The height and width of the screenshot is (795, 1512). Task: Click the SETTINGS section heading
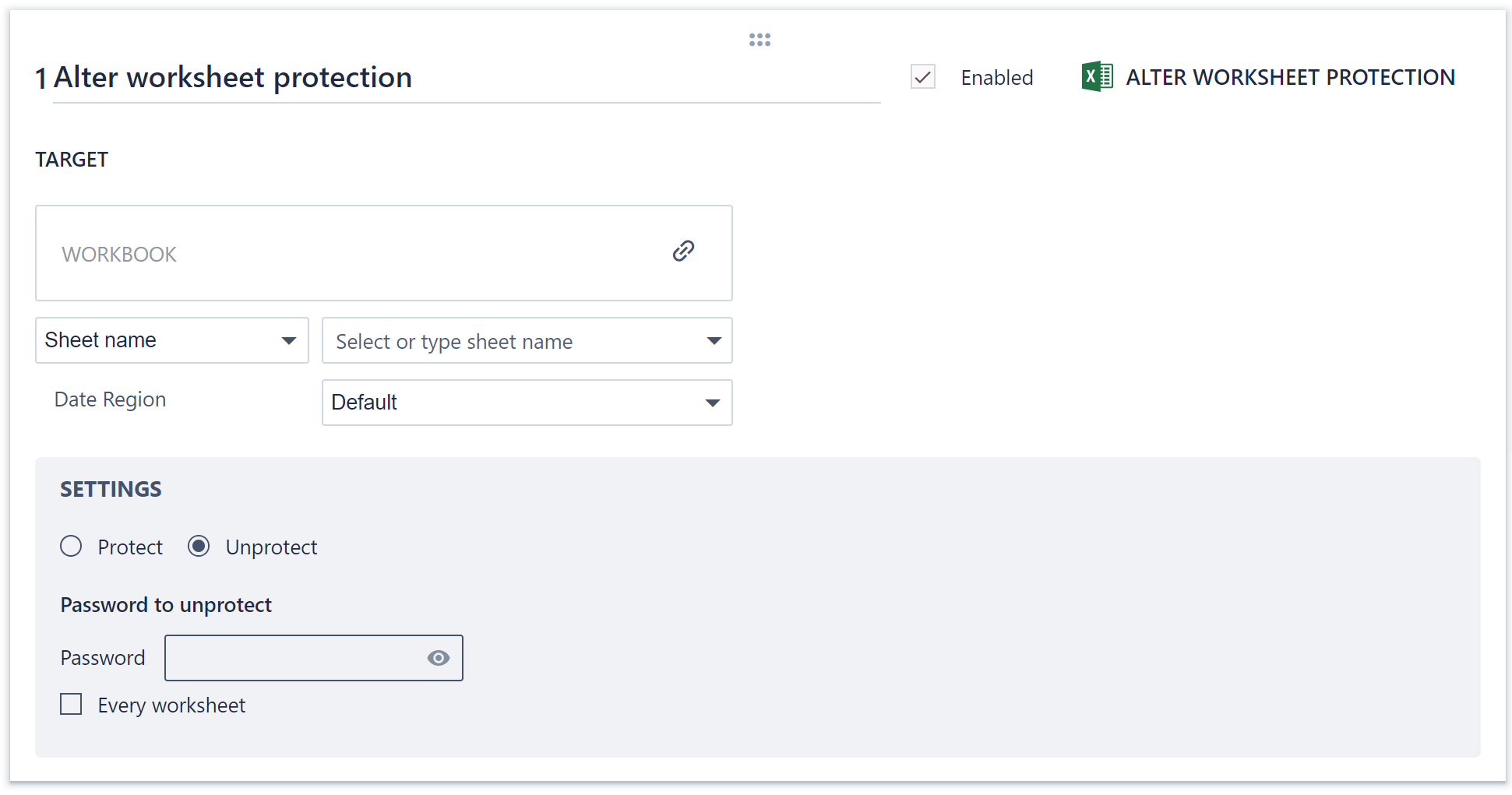pos(111,489)
